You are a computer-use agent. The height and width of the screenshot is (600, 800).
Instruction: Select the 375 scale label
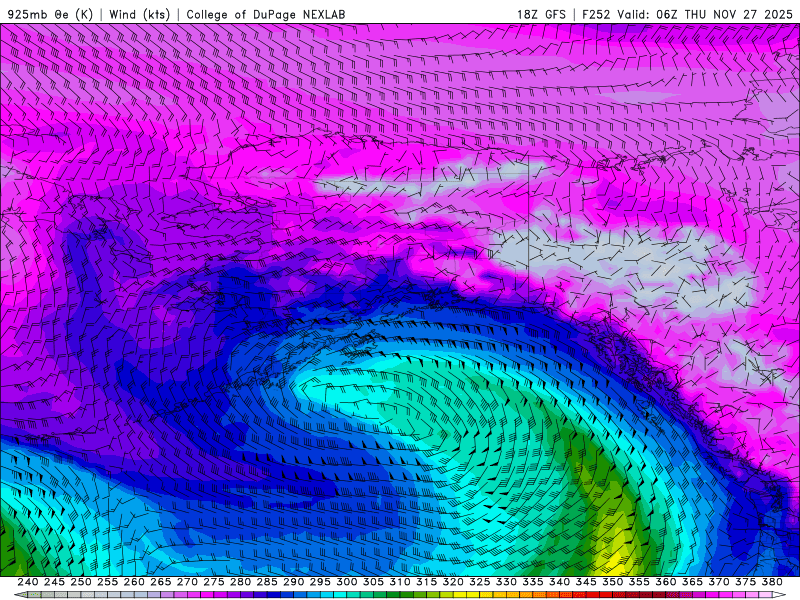click(x=745, y=582)
